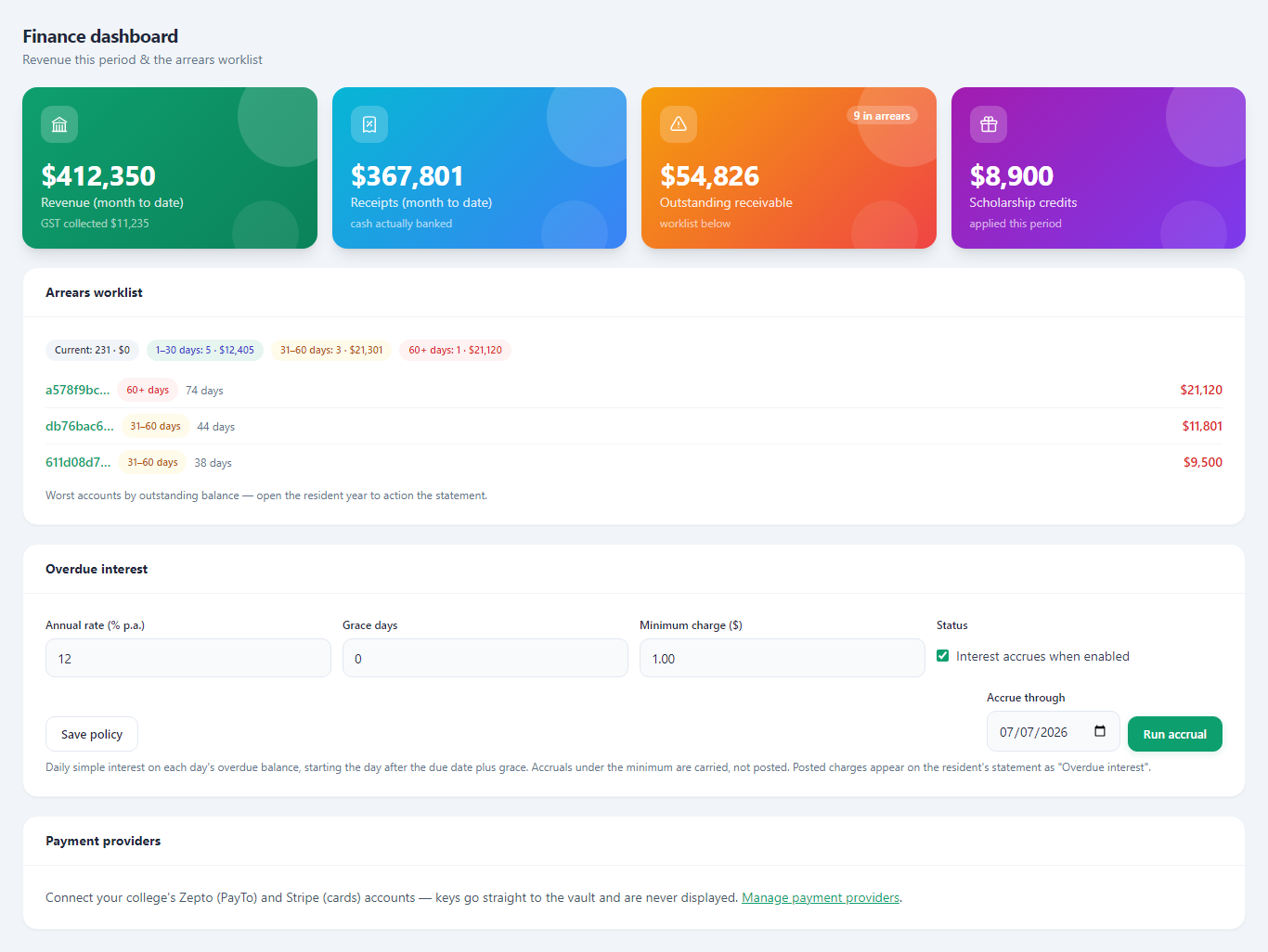This screenshot has width=1268, height=952.
Task: Click the 60+ days: 1 · $21,120 chip
Action: 456,350
